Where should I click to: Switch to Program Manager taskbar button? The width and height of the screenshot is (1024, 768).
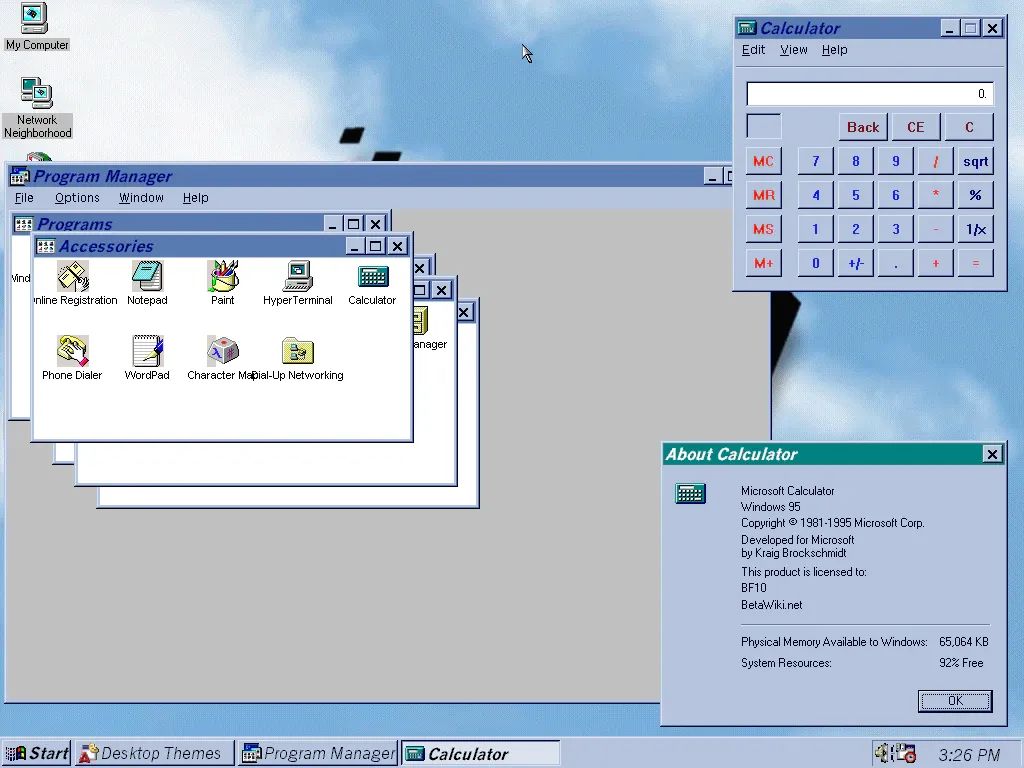pos(317,754)
